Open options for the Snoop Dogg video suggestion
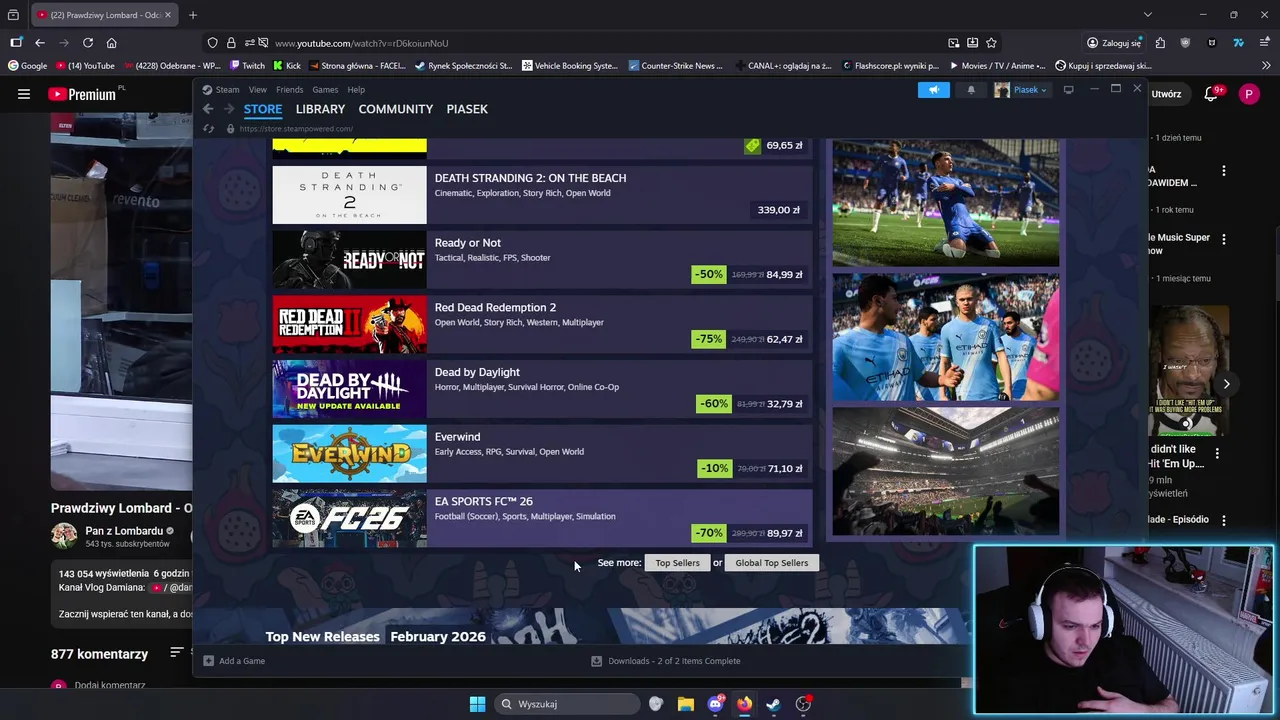 [x=1217, y=454]
